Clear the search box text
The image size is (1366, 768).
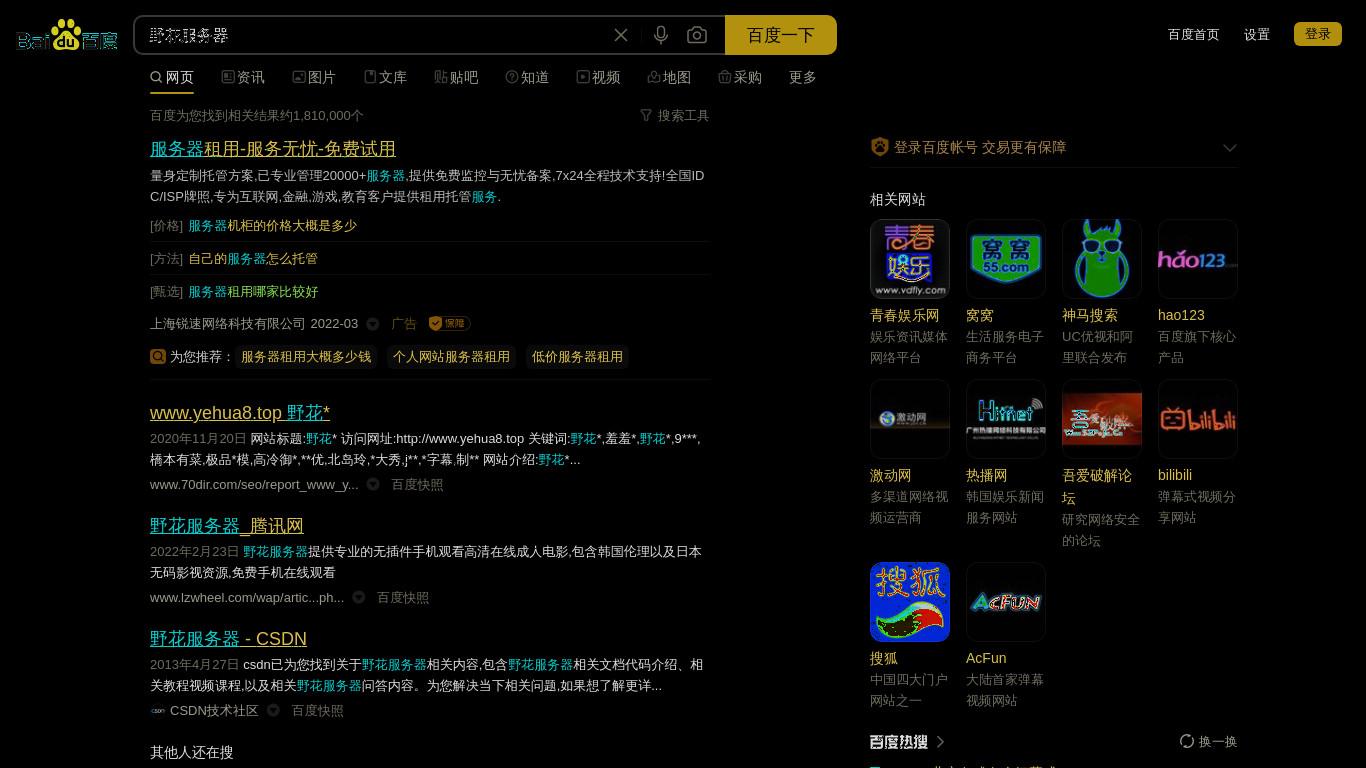point(621,35)
